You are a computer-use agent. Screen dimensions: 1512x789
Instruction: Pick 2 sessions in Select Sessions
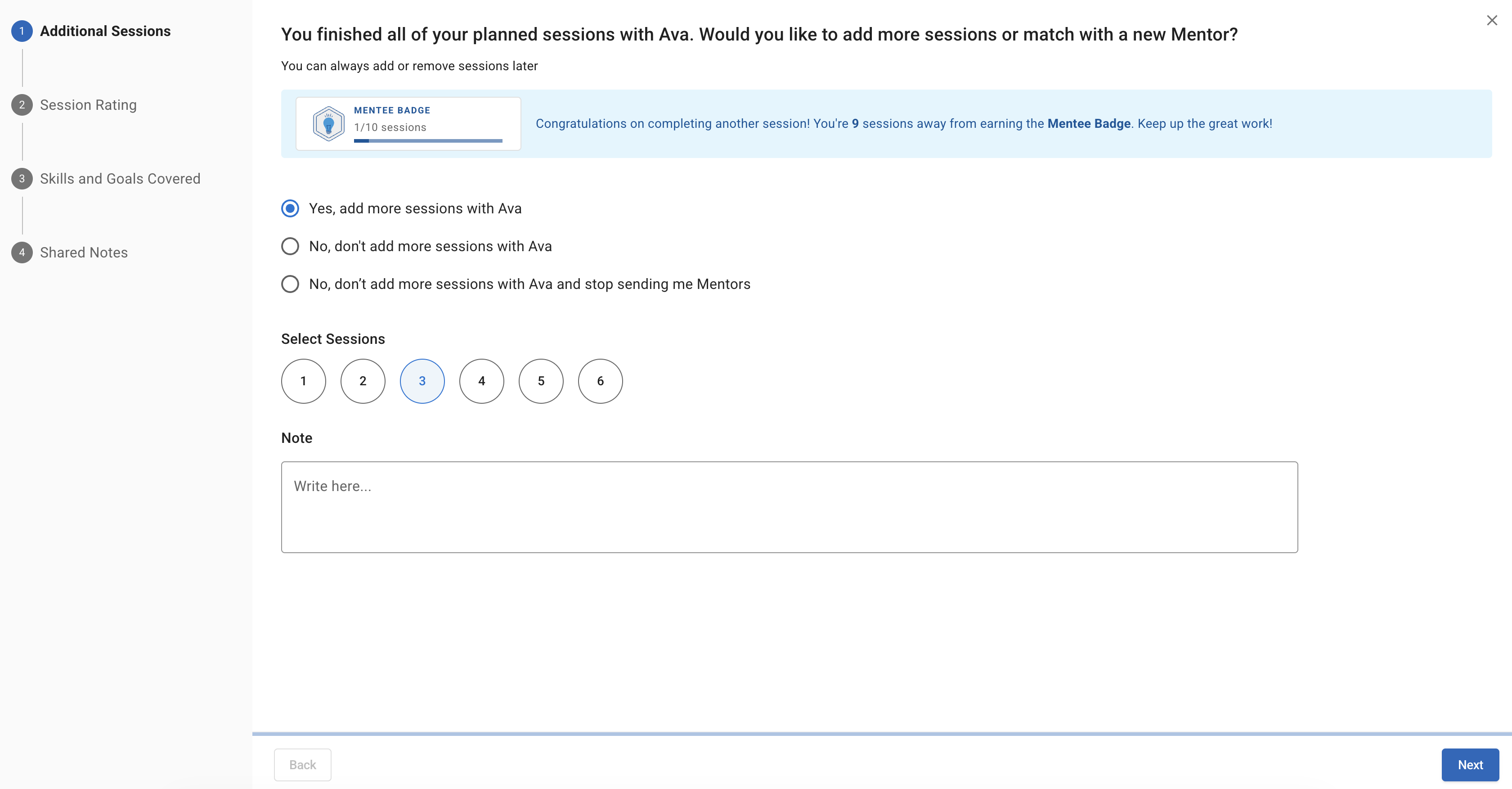pyautogui.click(x=363, y=381)
